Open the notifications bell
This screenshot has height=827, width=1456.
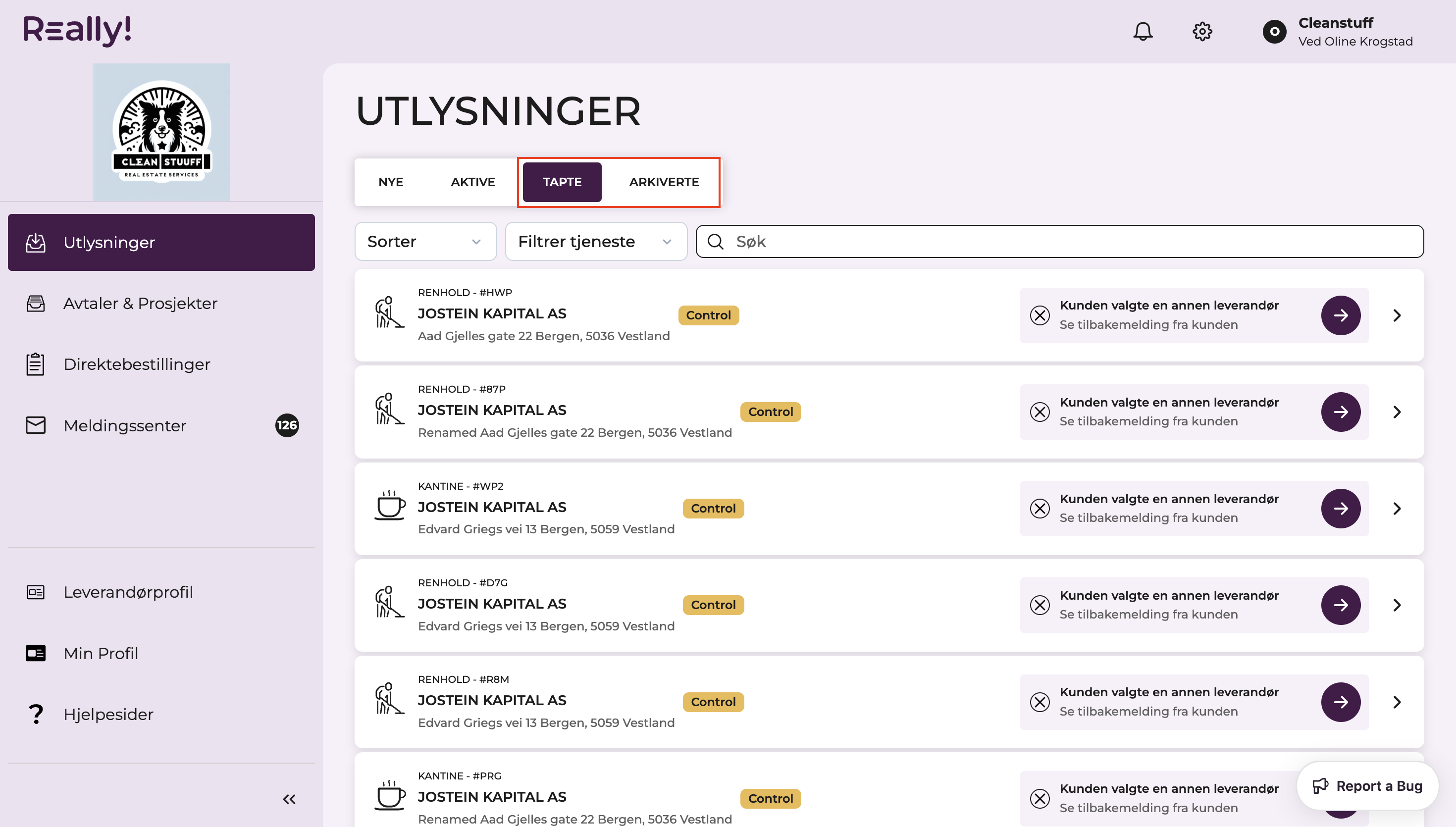click(x=1143, y=31)
